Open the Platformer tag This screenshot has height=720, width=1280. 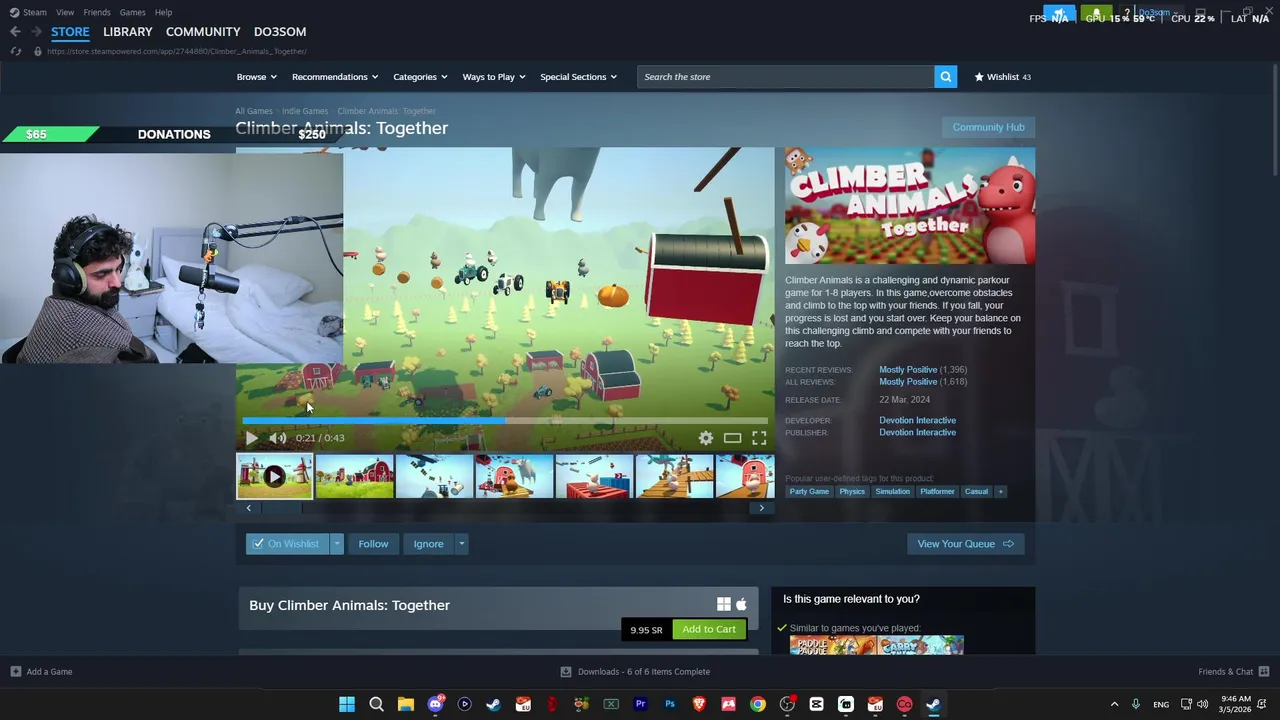[937, 491]
